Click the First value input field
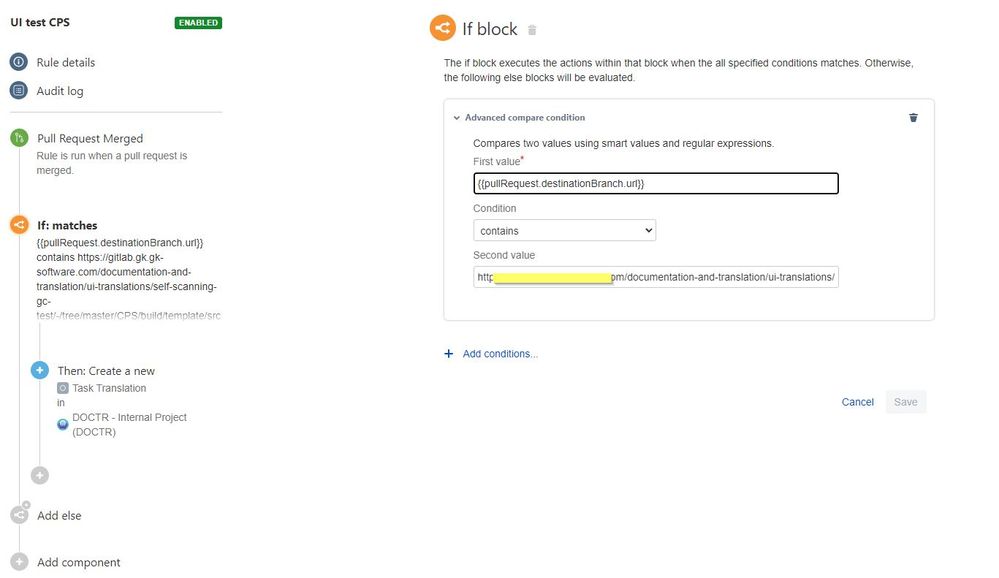 (655, 184)
